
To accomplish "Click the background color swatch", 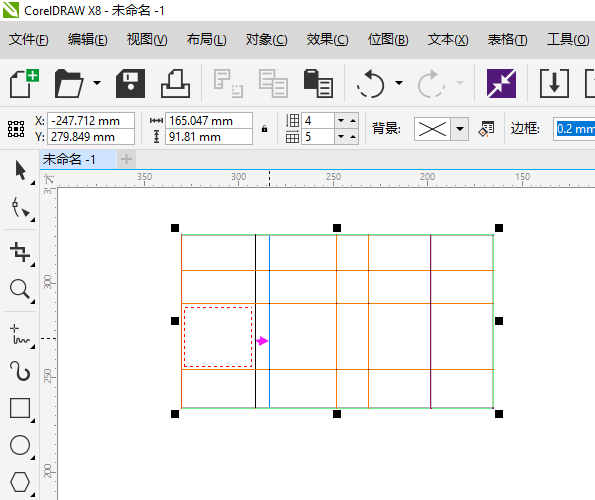I will point(432,129).
